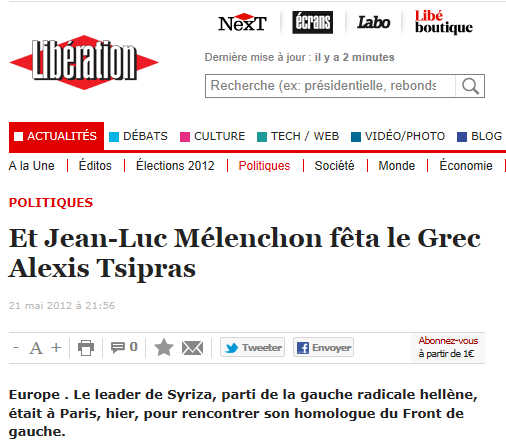This screenshot has width=506, height=448.
Task: Open TECH / WEB section
Action: click(298, 136)
